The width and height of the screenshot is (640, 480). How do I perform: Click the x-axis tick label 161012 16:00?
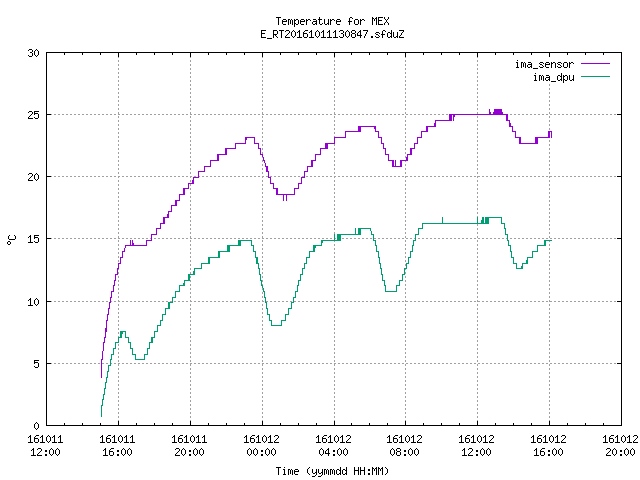pos(548,446)
